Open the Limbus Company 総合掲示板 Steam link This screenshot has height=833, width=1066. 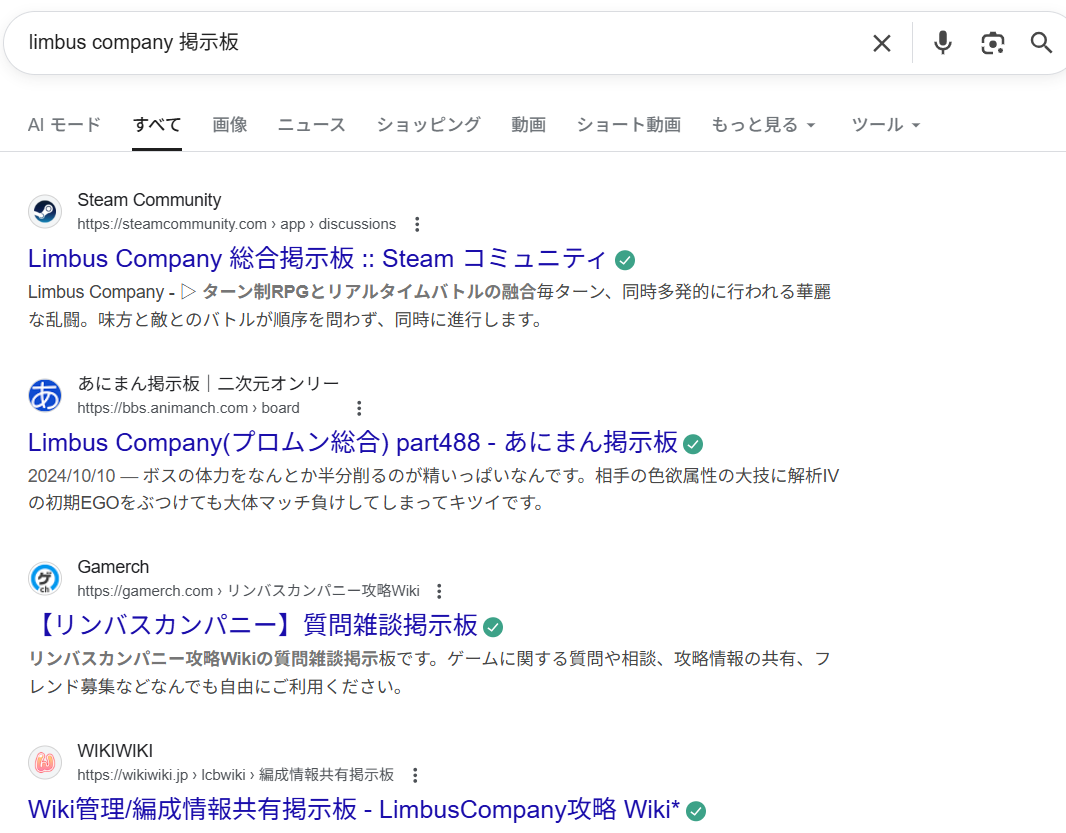317,258
